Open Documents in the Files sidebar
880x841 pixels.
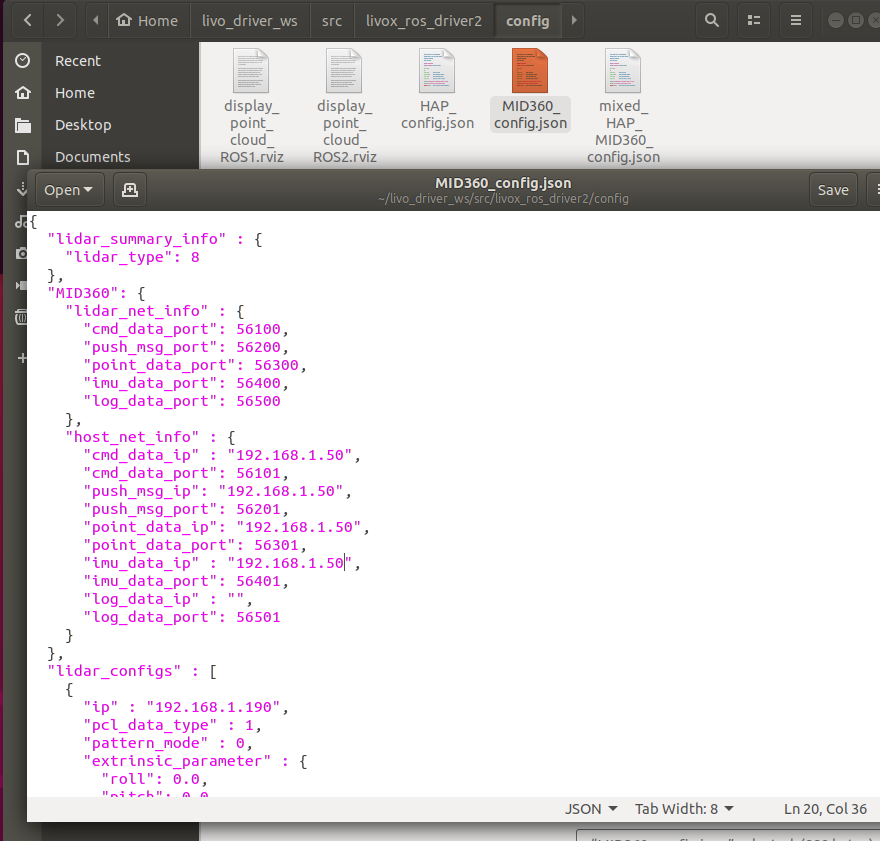[93, 157]
